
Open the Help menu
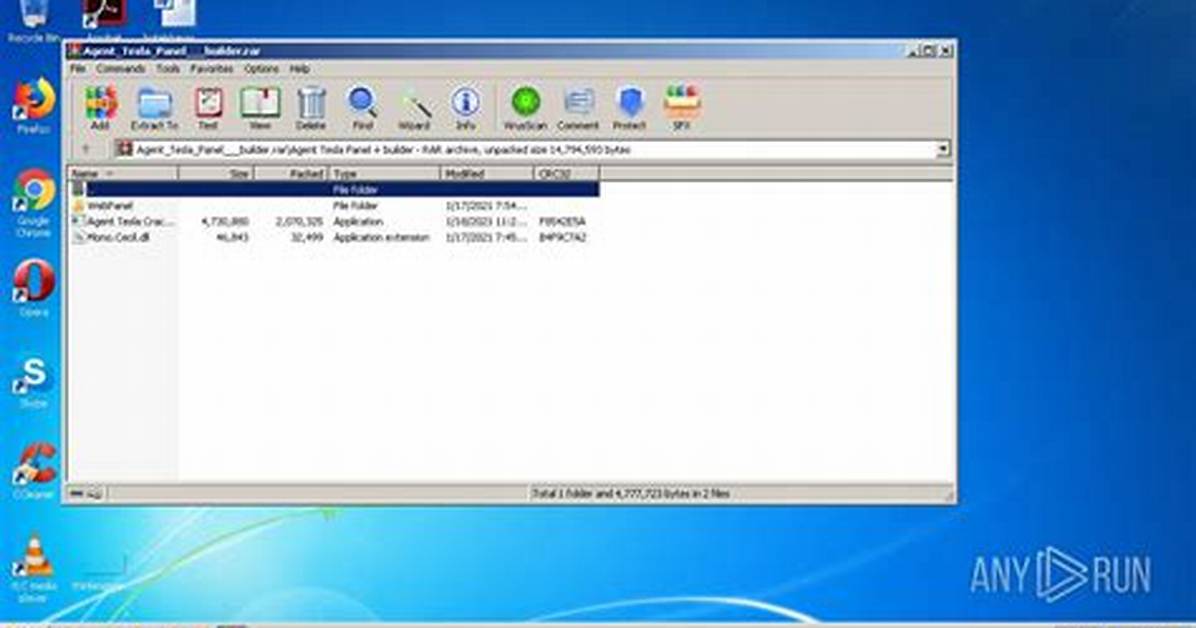[x=299, y=69]
